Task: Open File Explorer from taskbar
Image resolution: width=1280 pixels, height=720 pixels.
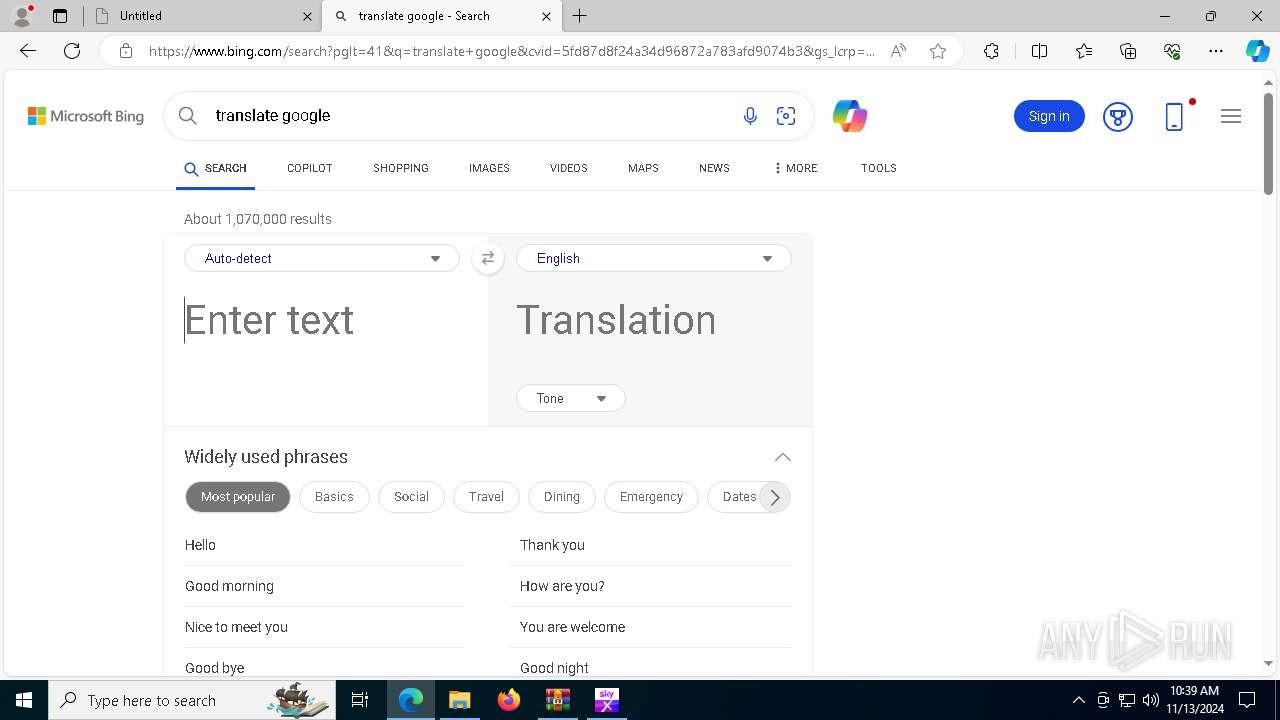Action: 459,700
